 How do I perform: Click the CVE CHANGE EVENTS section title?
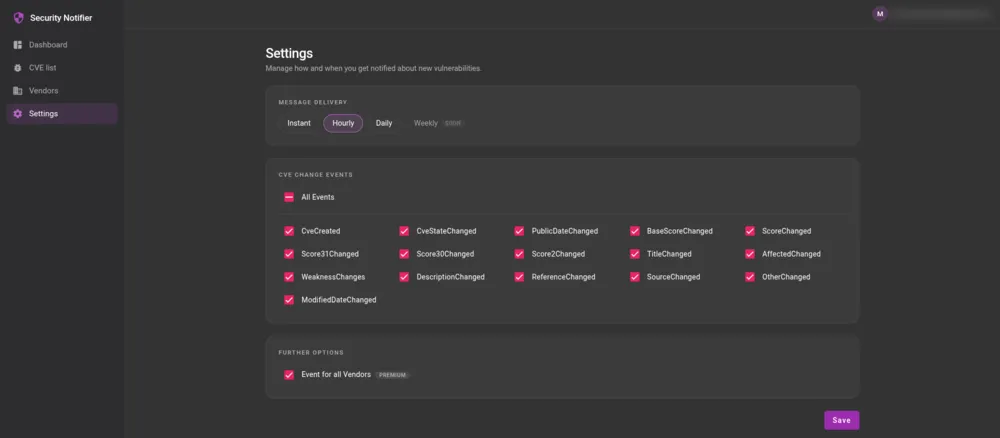coord(316,174)
